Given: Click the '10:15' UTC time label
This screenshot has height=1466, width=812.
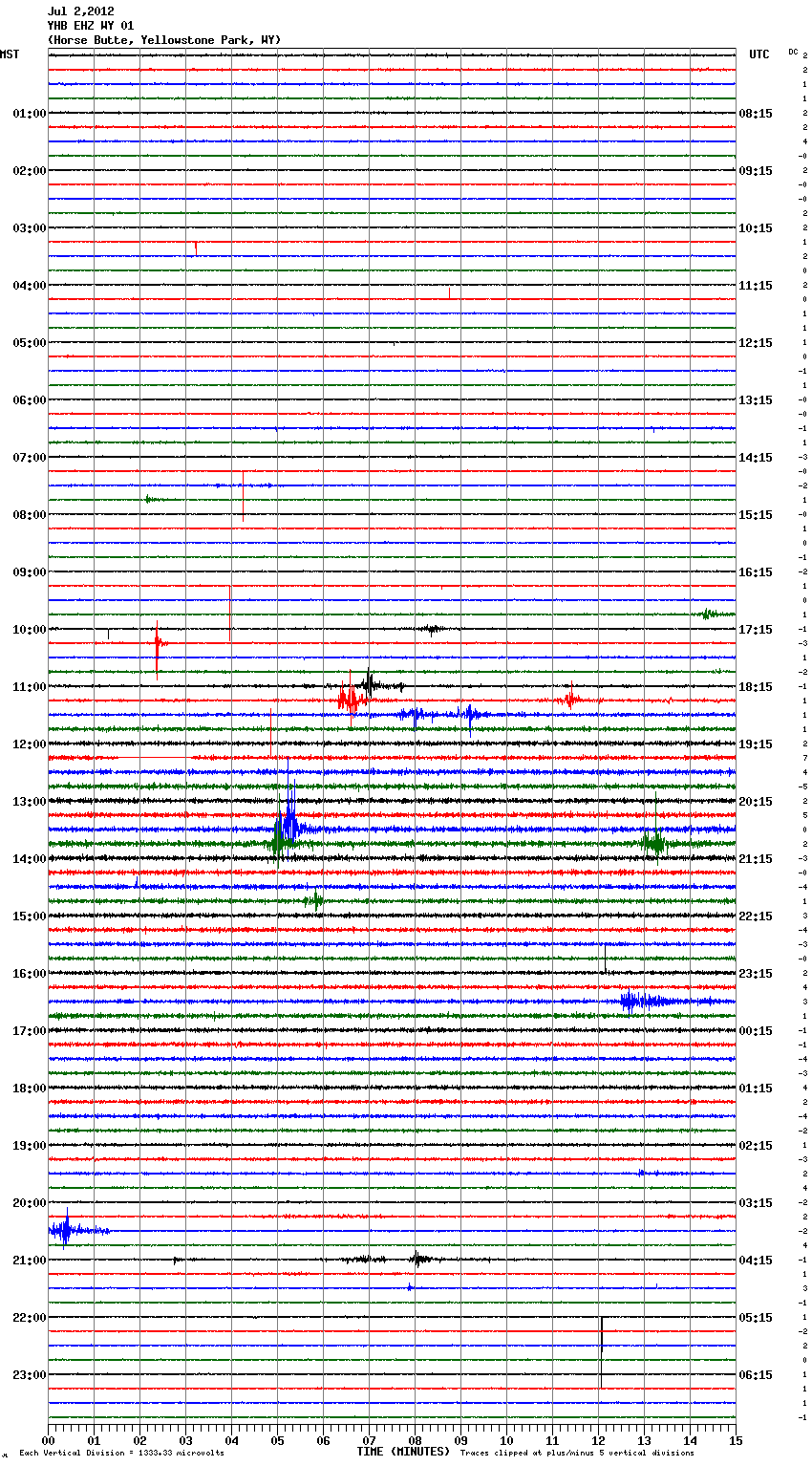Looking at the screenshot, I should point(756,228).
